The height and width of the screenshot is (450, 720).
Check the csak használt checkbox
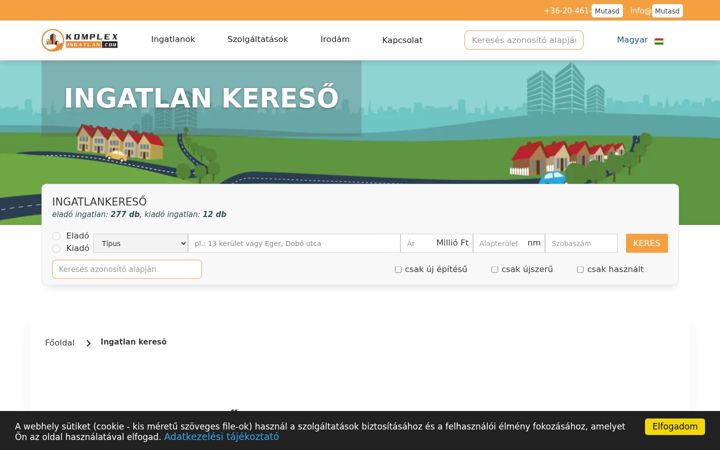(580, 270)
